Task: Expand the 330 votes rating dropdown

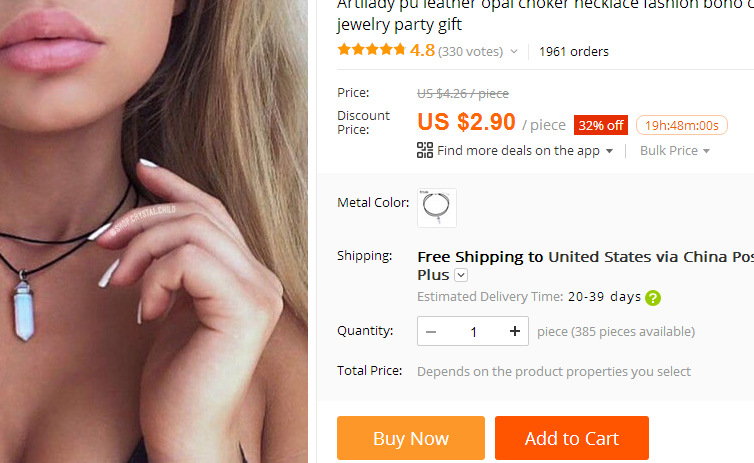Action: tap(514, 51)
